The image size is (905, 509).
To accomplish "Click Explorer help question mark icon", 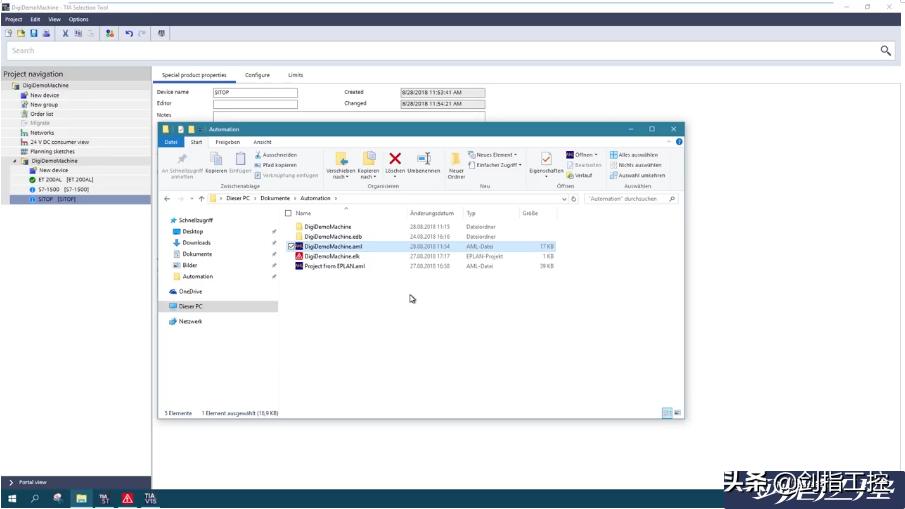I will [679, 142].
